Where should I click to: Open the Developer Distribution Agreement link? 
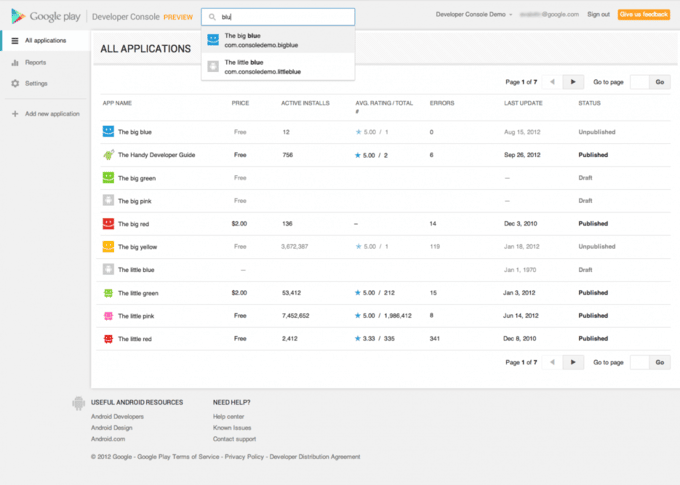pos(315,457)
